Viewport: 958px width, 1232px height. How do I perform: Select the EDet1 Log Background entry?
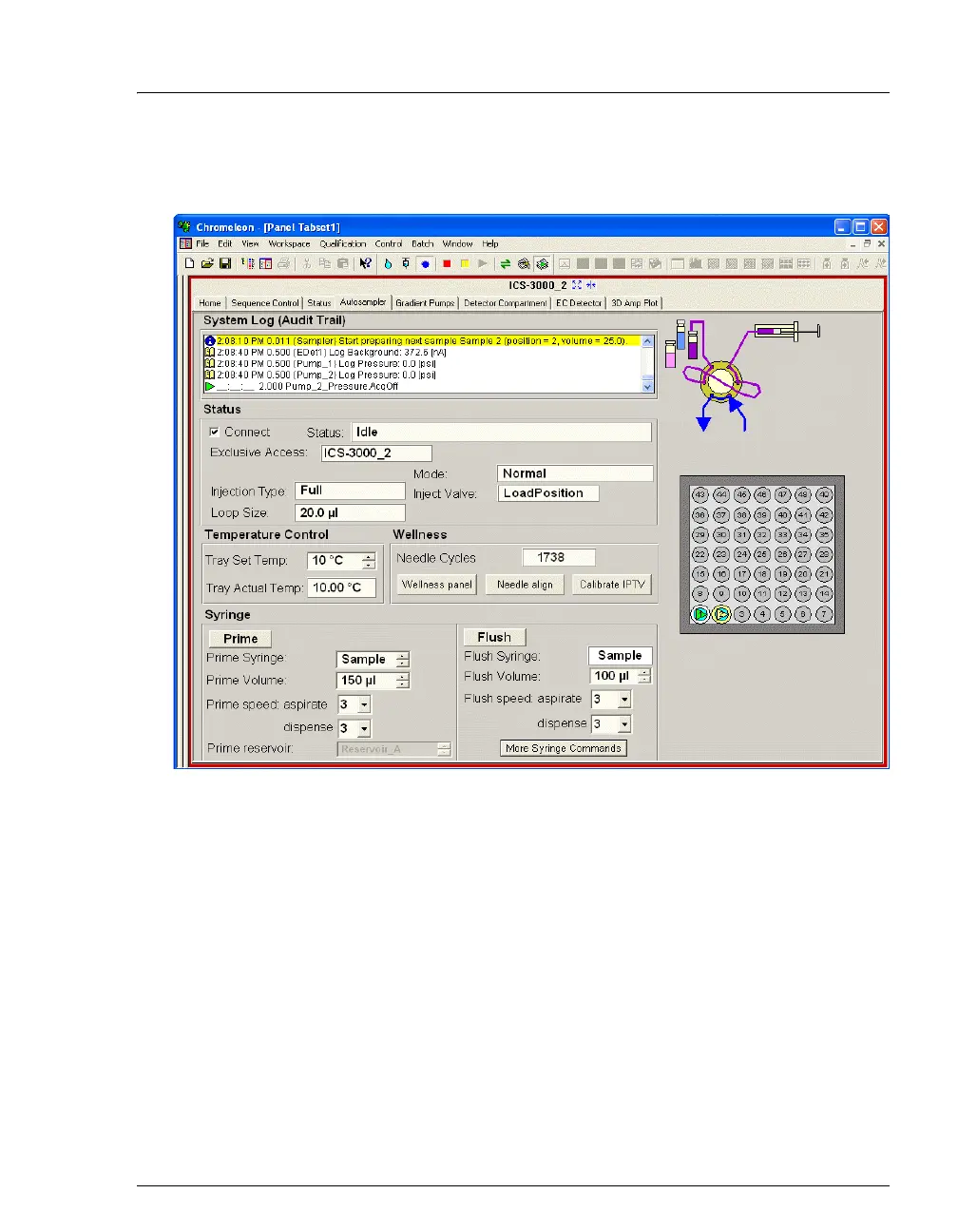[x=423, y=352]
